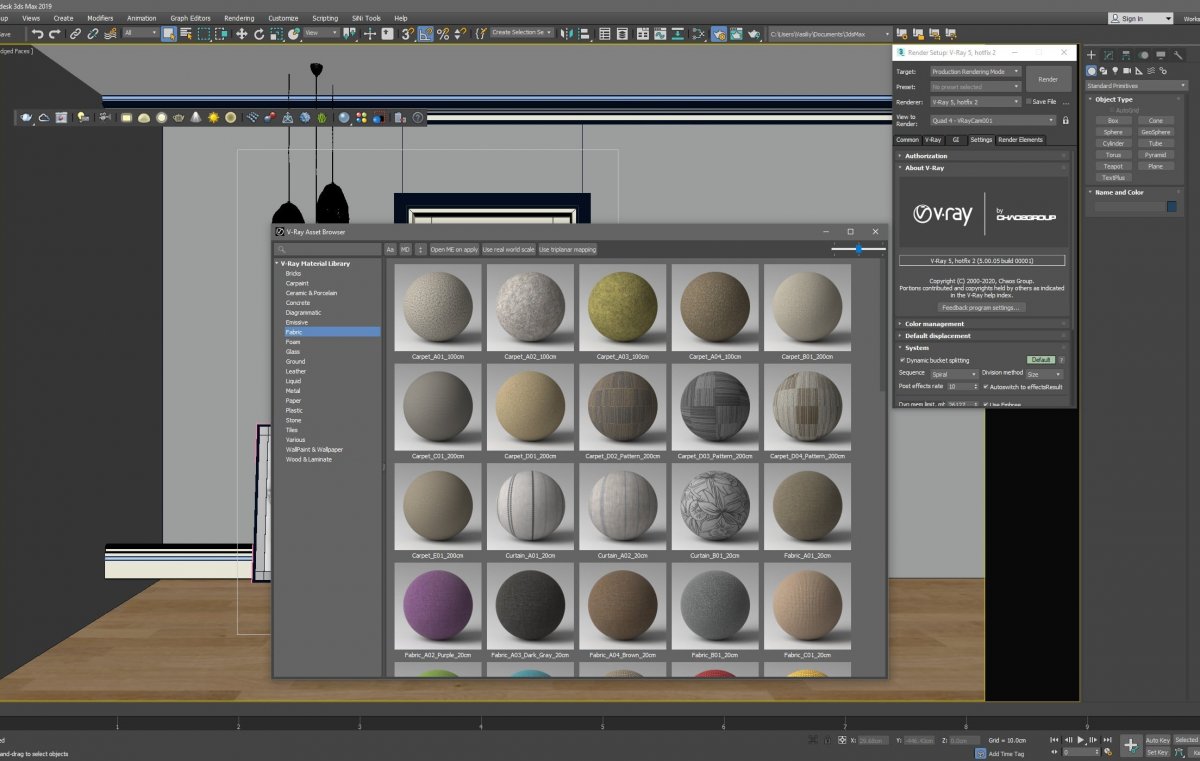This screenshot has height=761, width=1200.
Task: Expand the Authorization rollout
Action: (x=983, y=156)
